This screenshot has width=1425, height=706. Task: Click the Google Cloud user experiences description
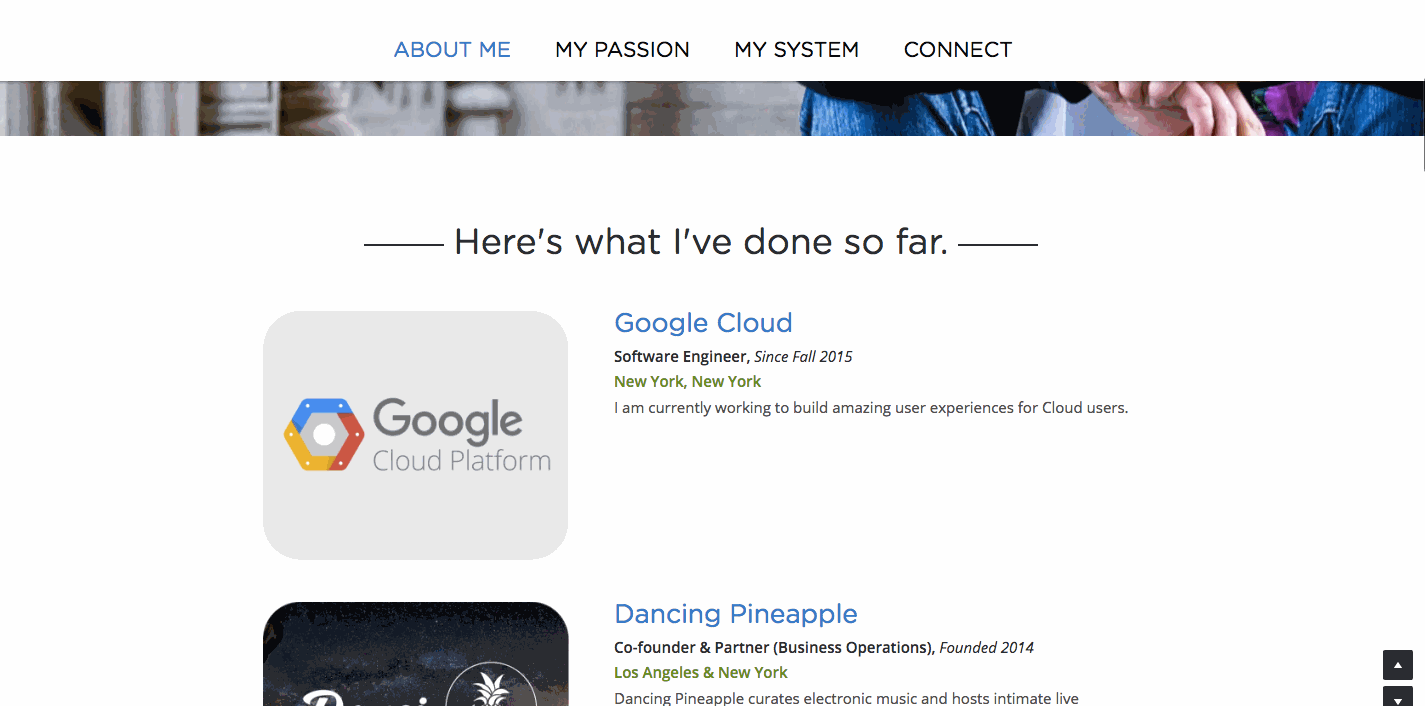pyautogui.click(x=871, y=408)
